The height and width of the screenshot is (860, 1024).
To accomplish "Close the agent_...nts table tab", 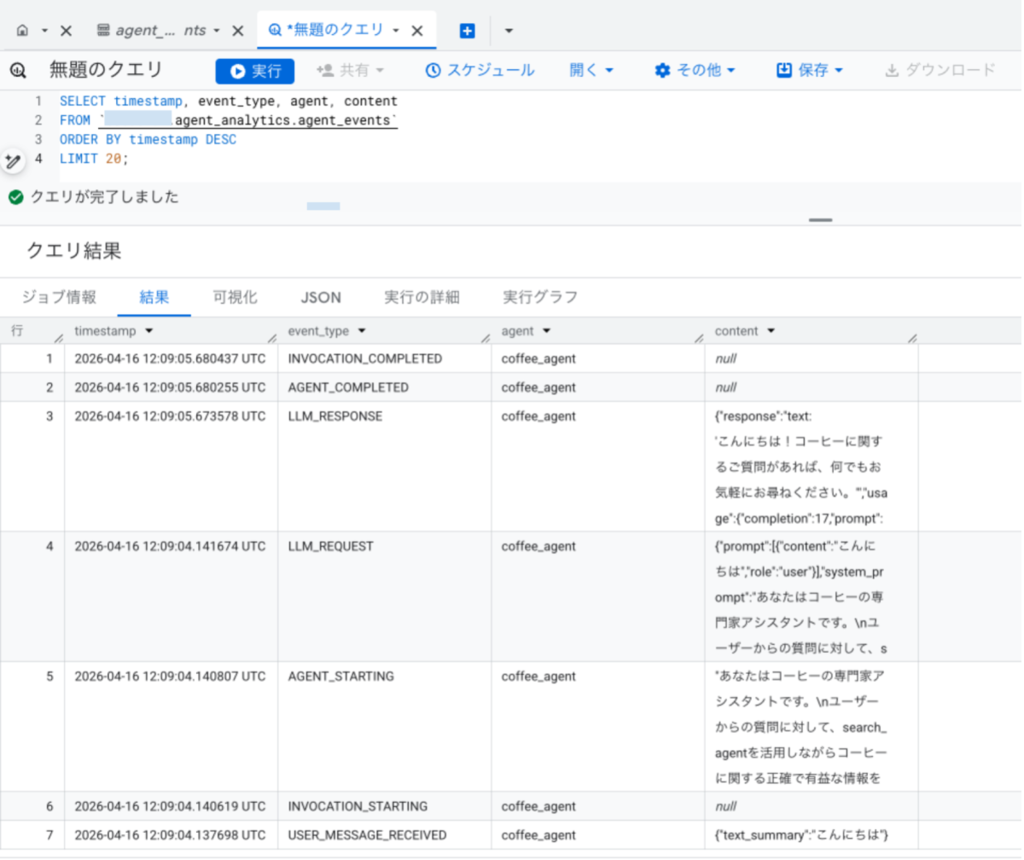I will click(x=238, y=31).
